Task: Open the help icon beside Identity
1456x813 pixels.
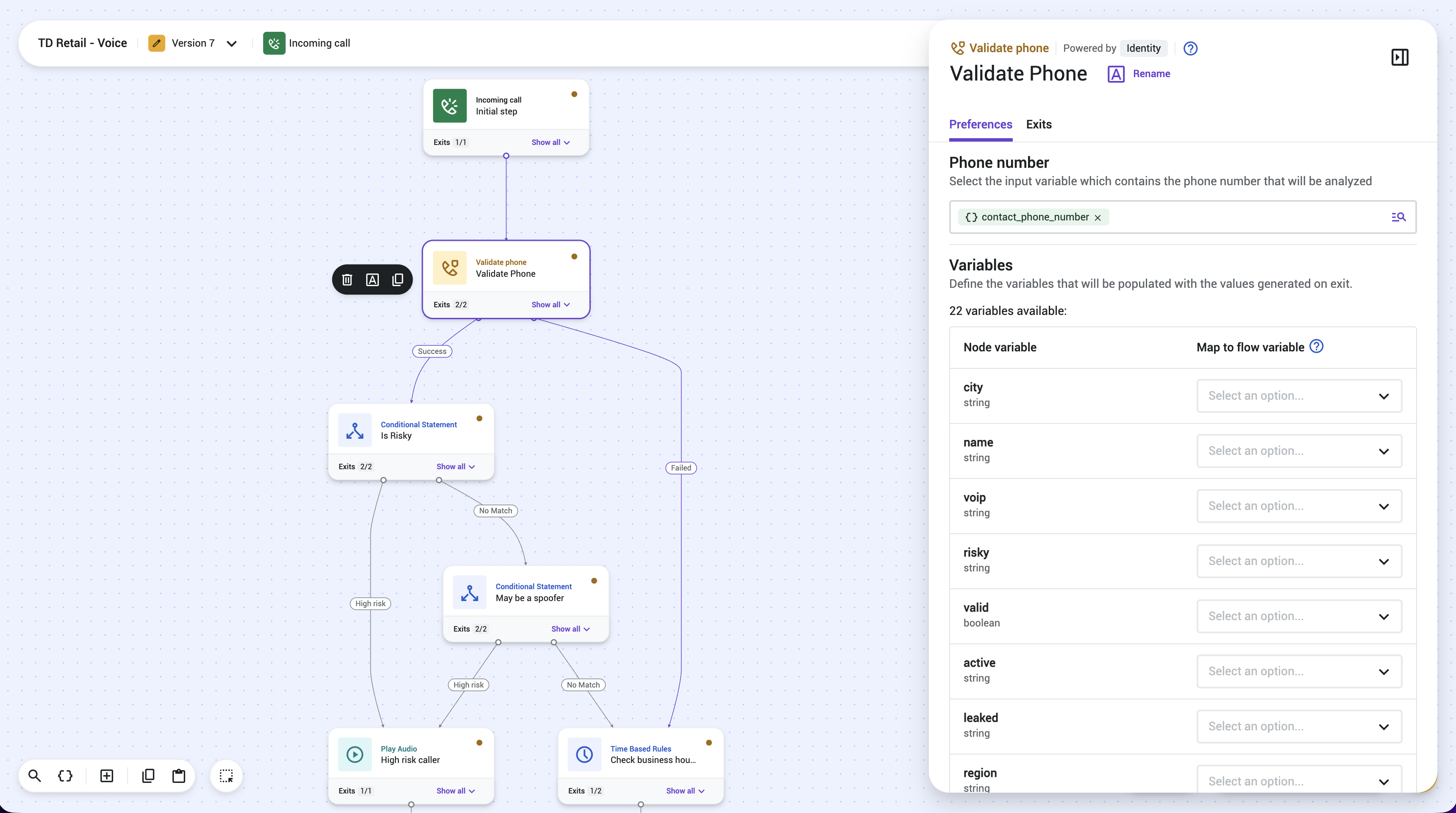Action: [1190, 49]
